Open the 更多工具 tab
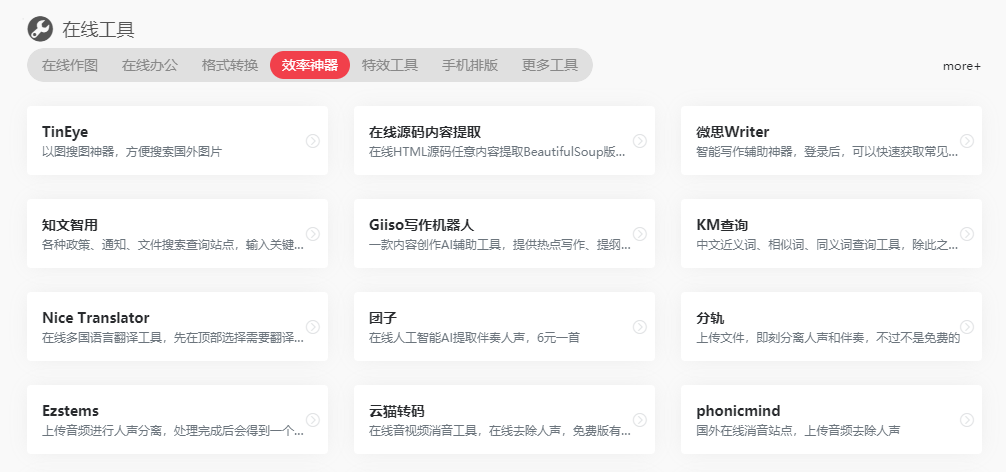The width and height of the screenshot is (1006, 472). [550, 65]
